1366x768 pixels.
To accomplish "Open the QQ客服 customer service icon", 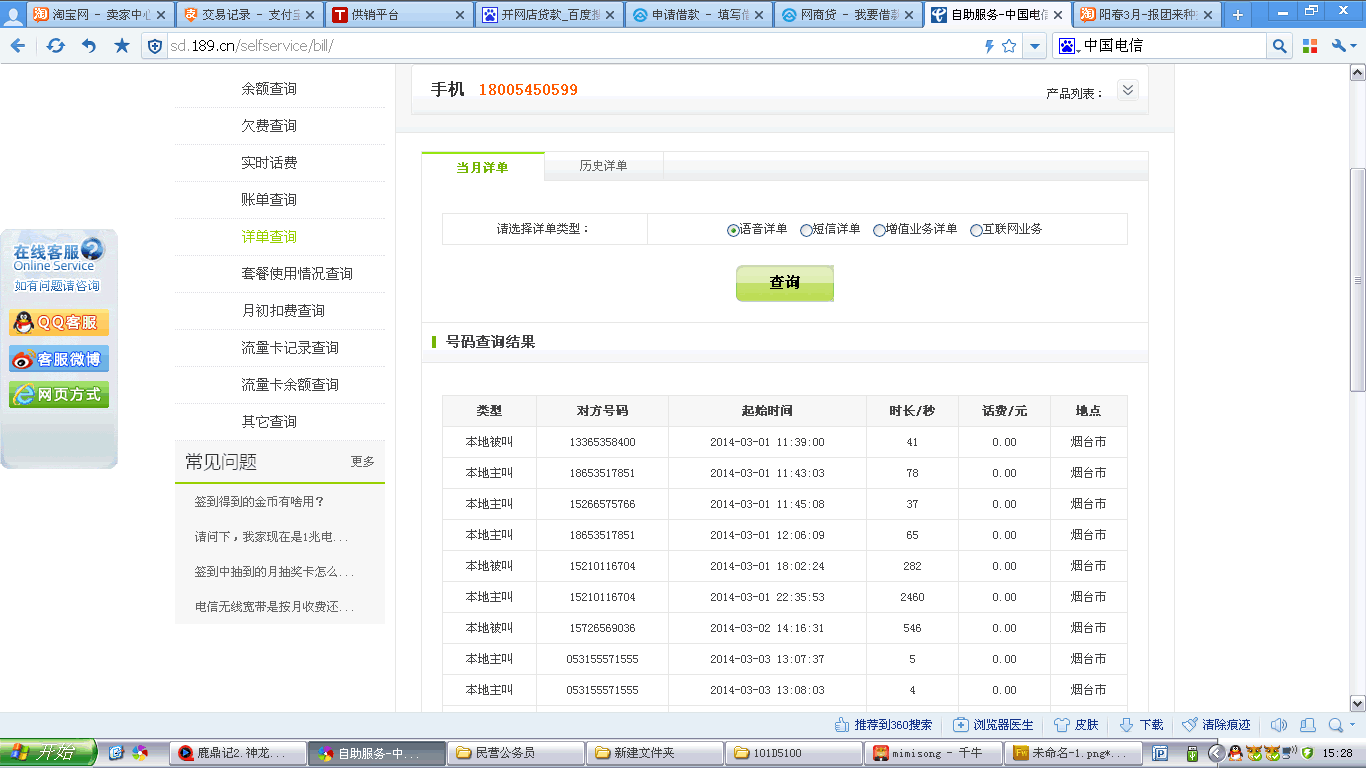I will (x=59, y=322).
